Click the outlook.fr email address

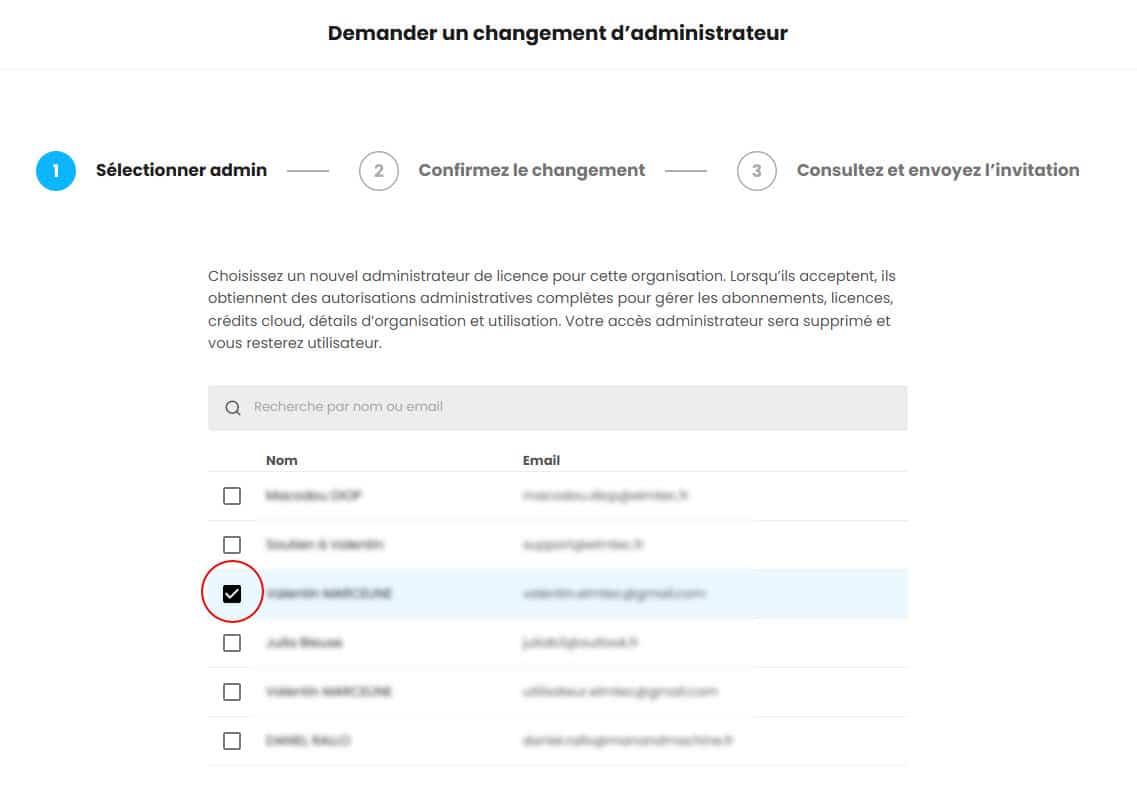pos(579,643)
